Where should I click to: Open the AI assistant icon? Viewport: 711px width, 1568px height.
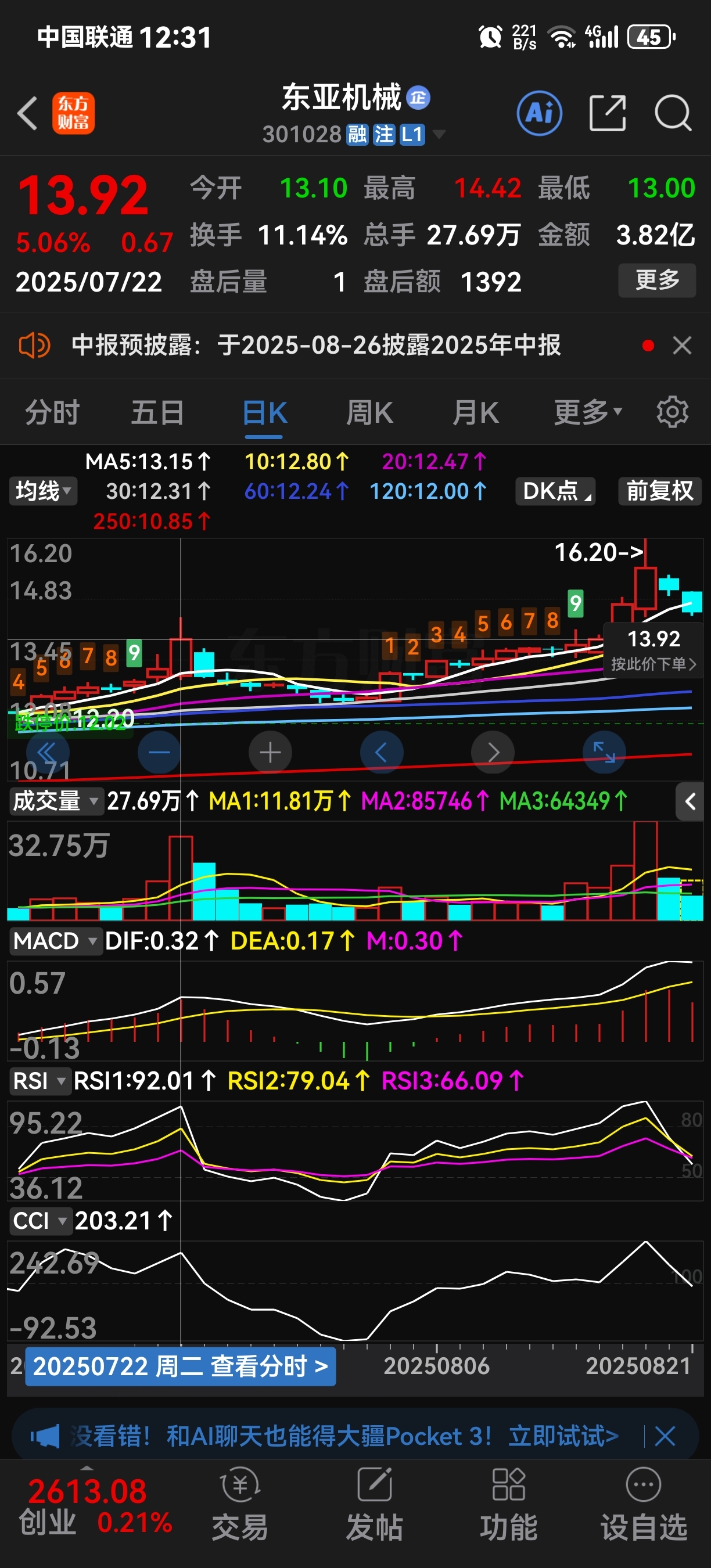pos(539,113)
